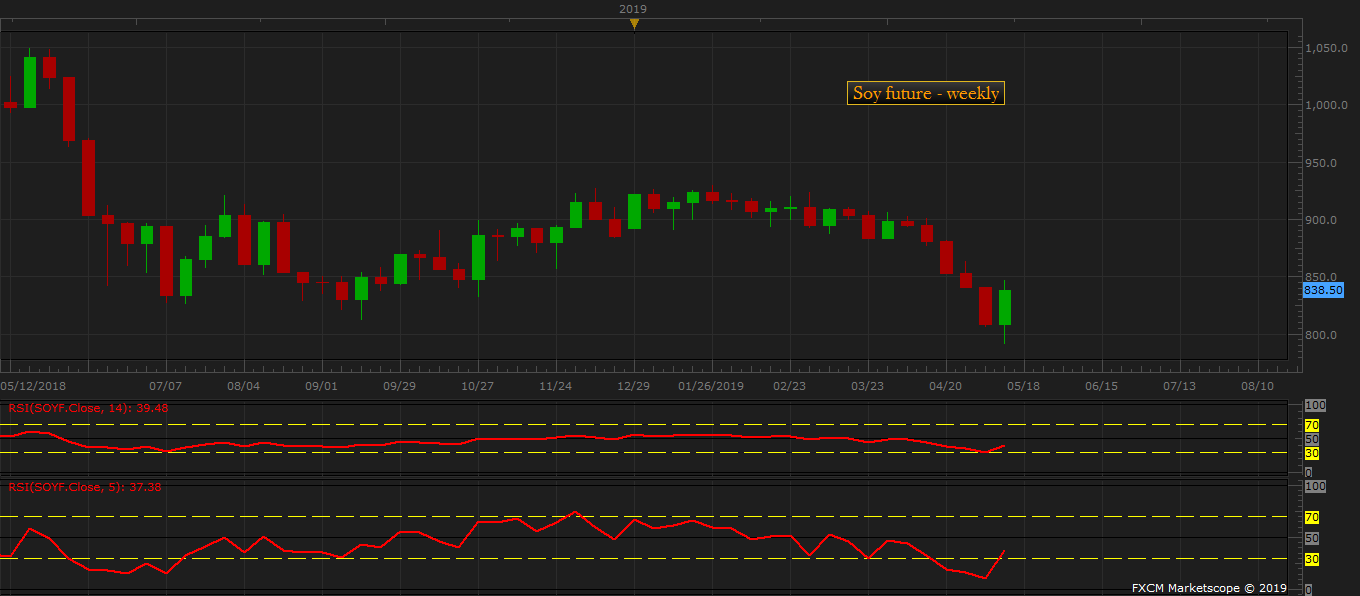
Task: Click the 70 level on the RSI 5 scale
Action: [1312, 517]
